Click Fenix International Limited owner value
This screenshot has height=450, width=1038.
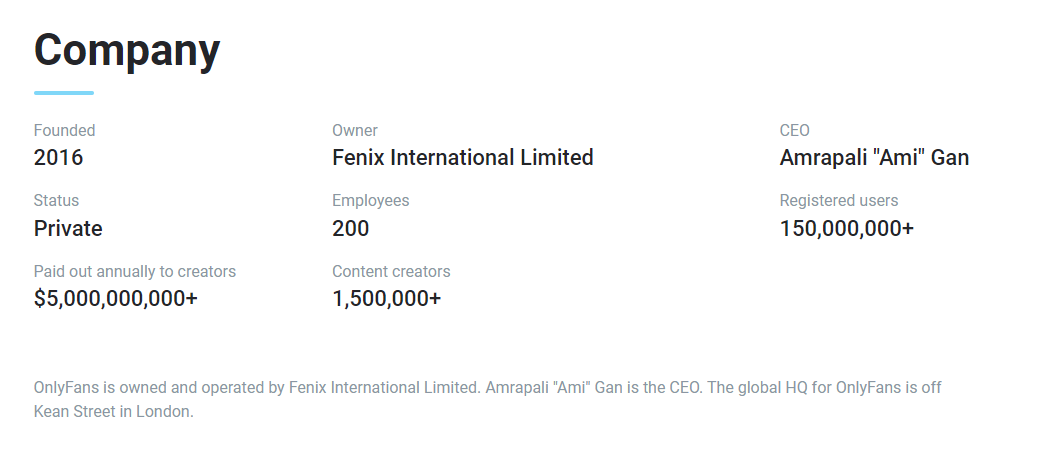click(462, 157)
